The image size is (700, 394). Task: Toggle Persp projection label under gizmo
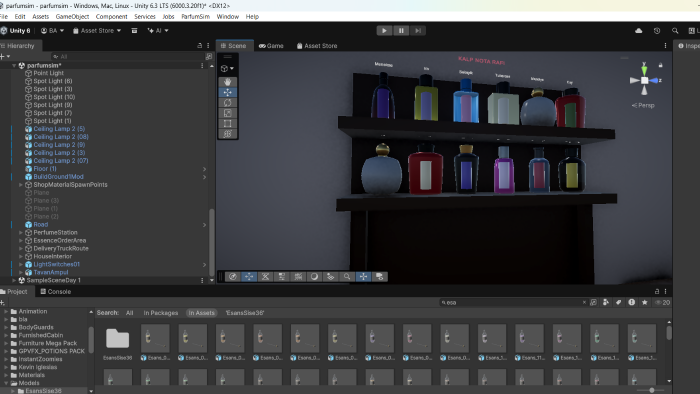643,105
